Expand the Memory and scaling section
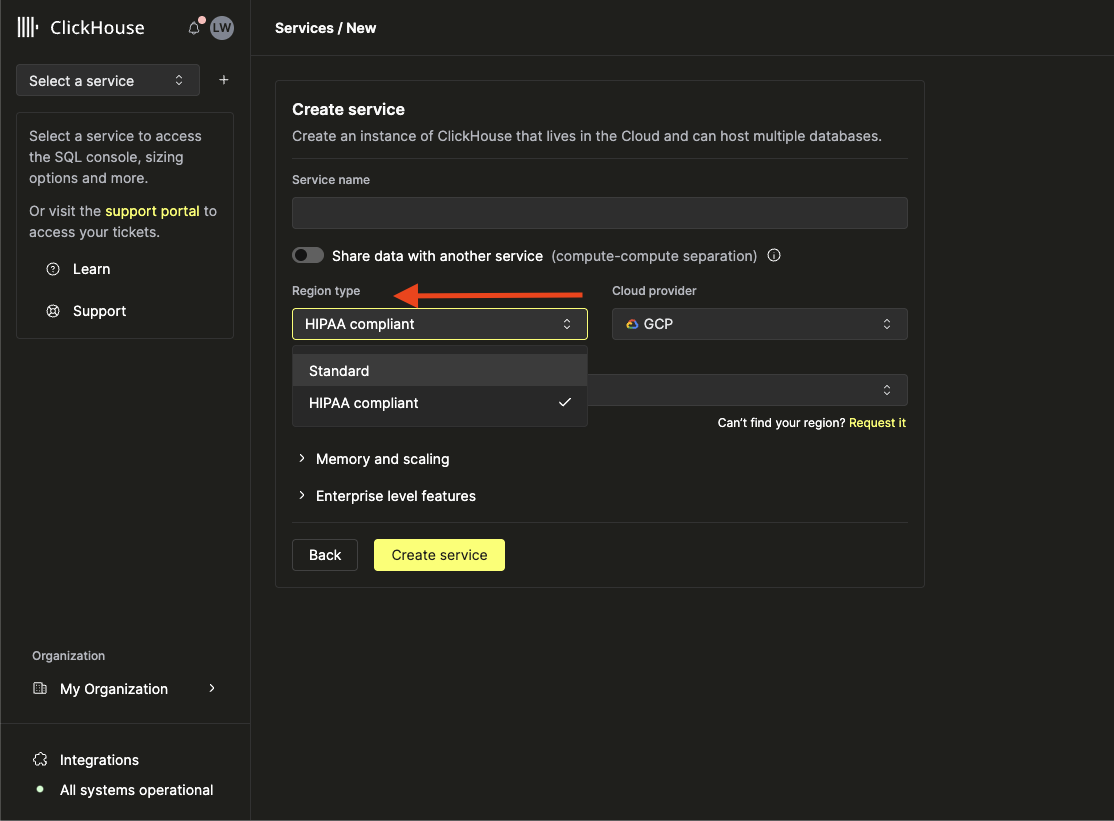This screenshot has height=821, width=1114. [x=382, y=459]
